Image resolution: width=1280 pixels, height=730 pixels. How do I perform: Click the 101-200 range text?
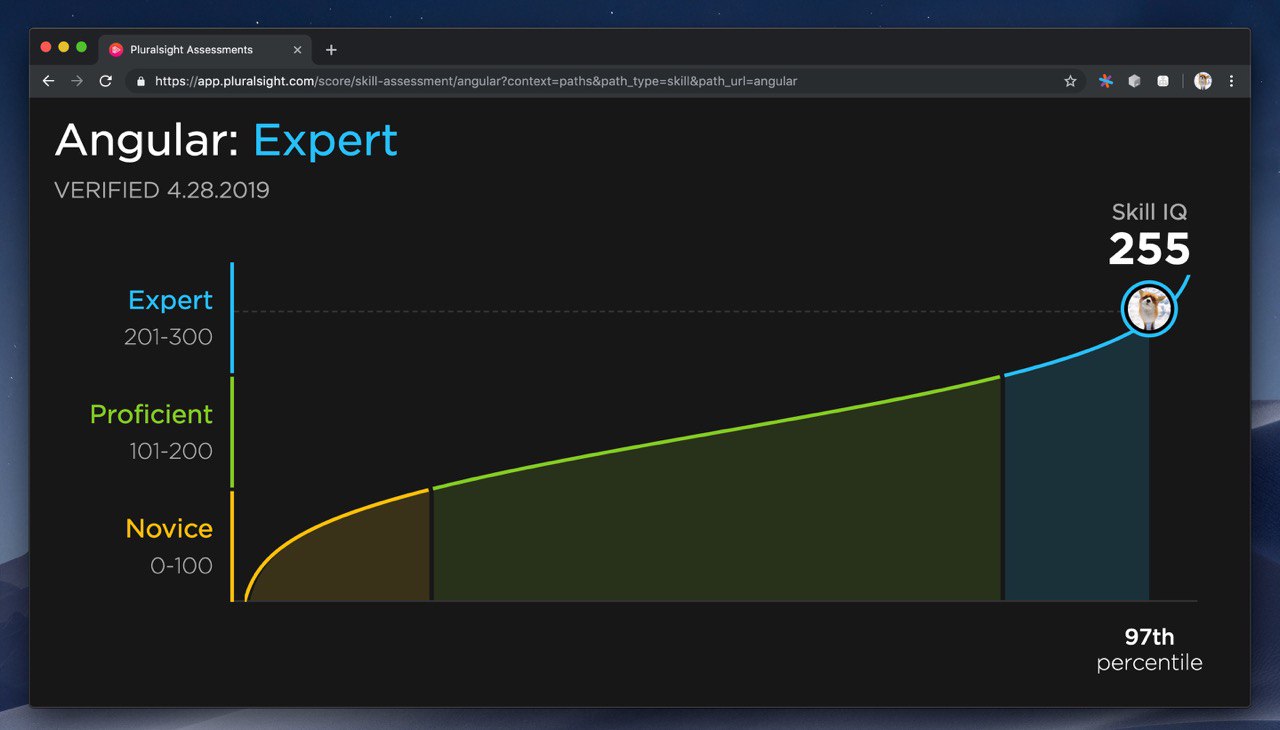pos(171,451)
